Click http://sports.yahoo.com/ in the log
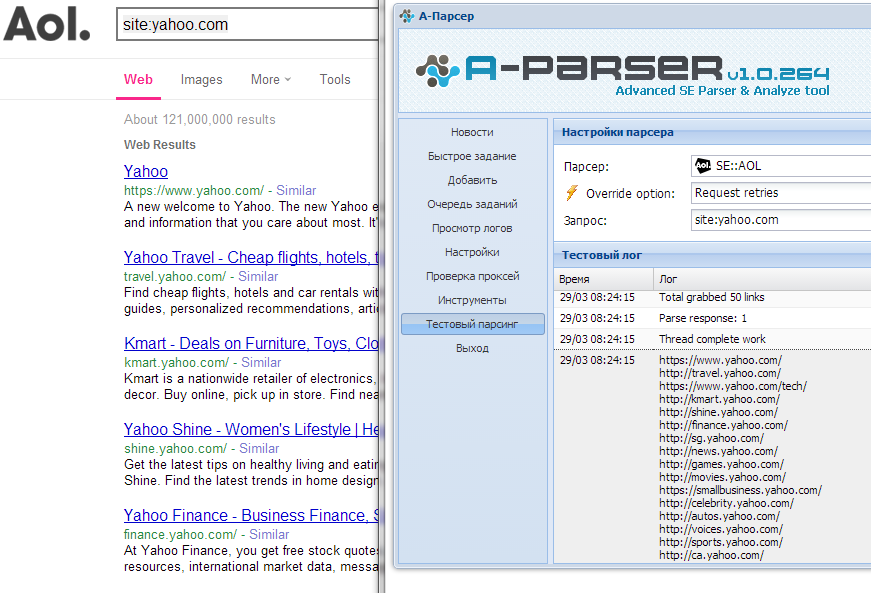The image size is (871, 593). coord(721,542)
